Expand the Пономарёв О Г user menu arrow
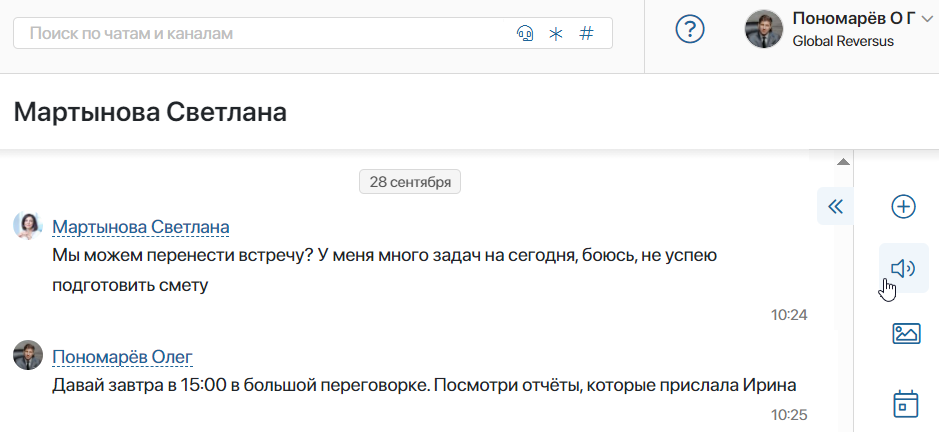The image size is (939, 432). (928, 20)
